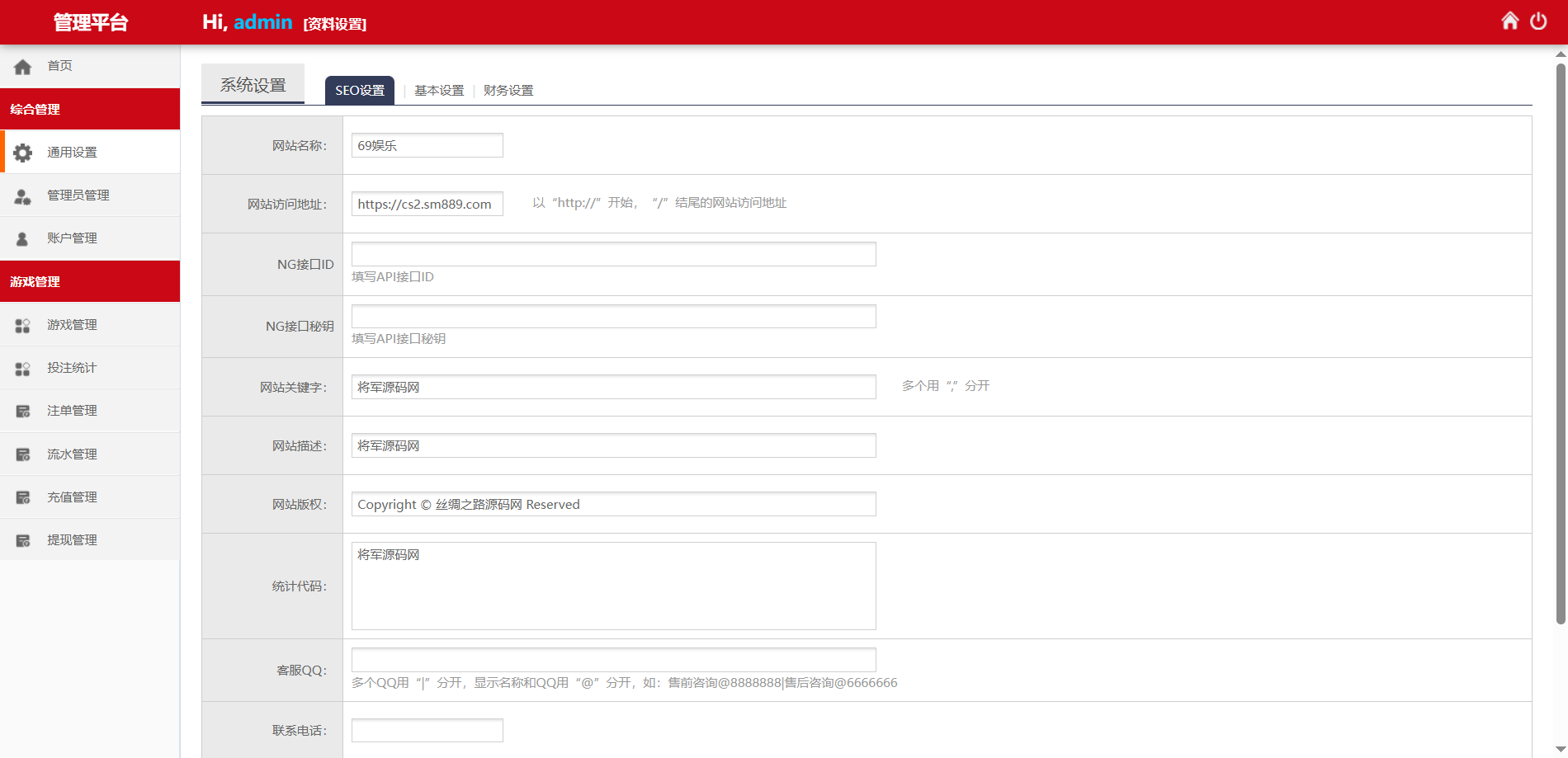Click the user icon beside 账户管理
Screen dimensions: 1568x758
click(x=23, y=239)
